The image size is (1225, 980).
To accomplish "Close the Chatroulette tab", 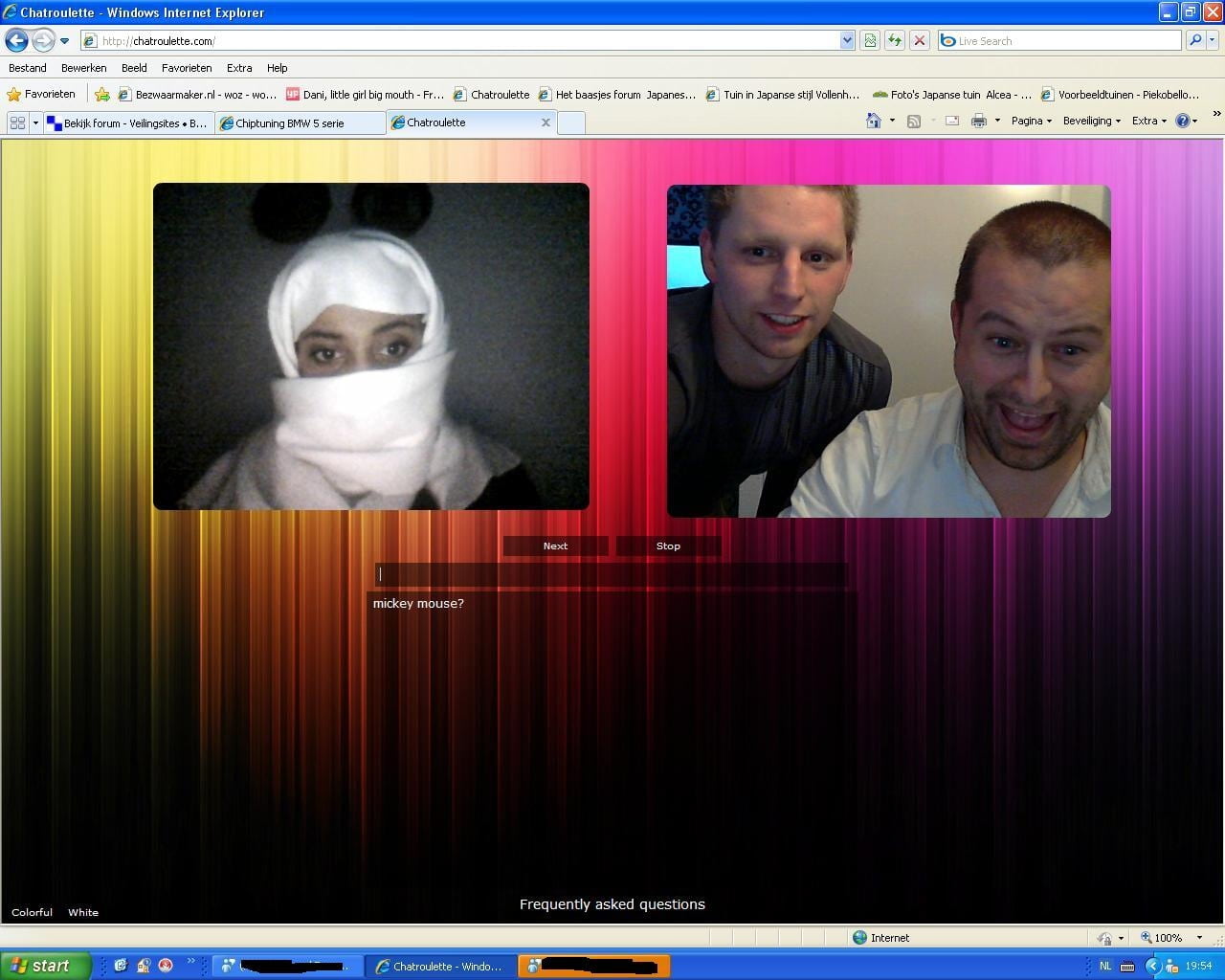I will pyautogui.click(x=546, y=122).
